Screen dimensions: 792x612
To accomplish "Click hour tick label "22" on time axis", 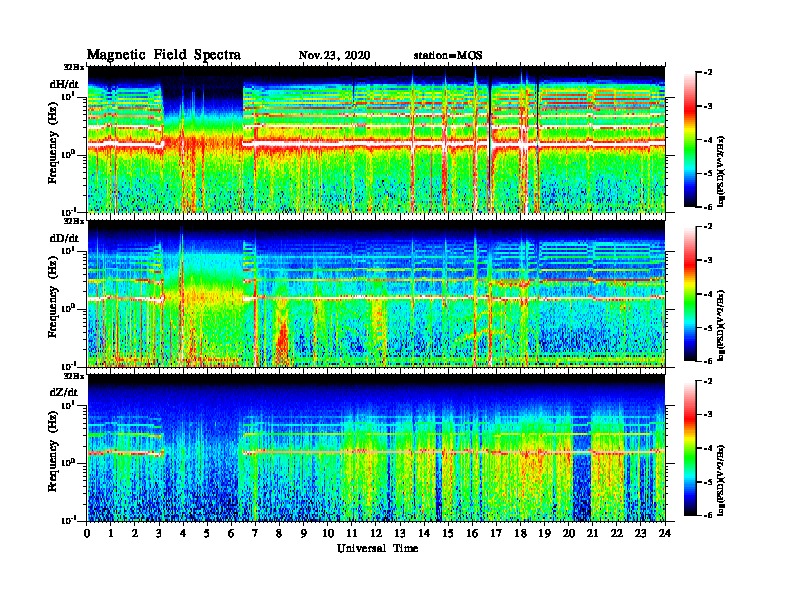I will point(617,533).
